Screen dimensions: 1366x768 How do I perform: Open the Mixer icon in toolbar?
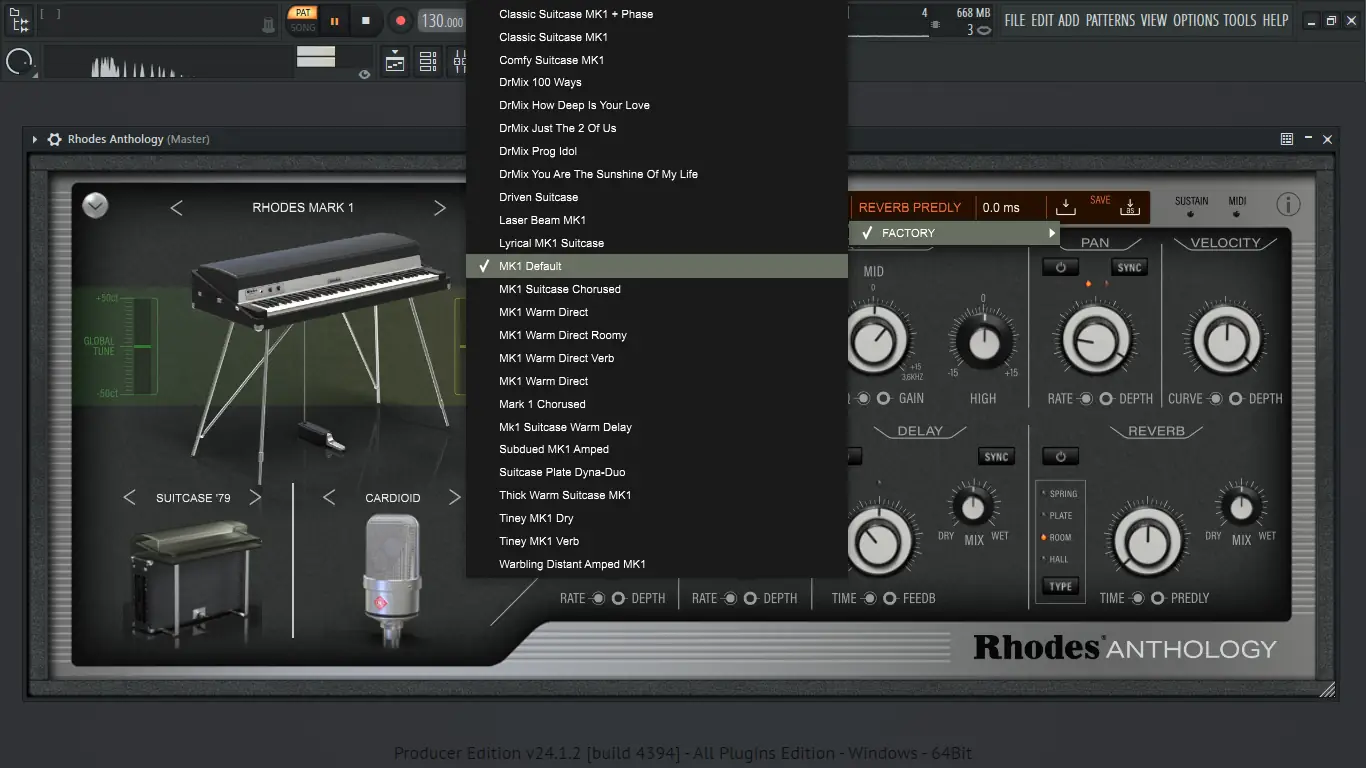pyautogui.click(x=458, y=62)
